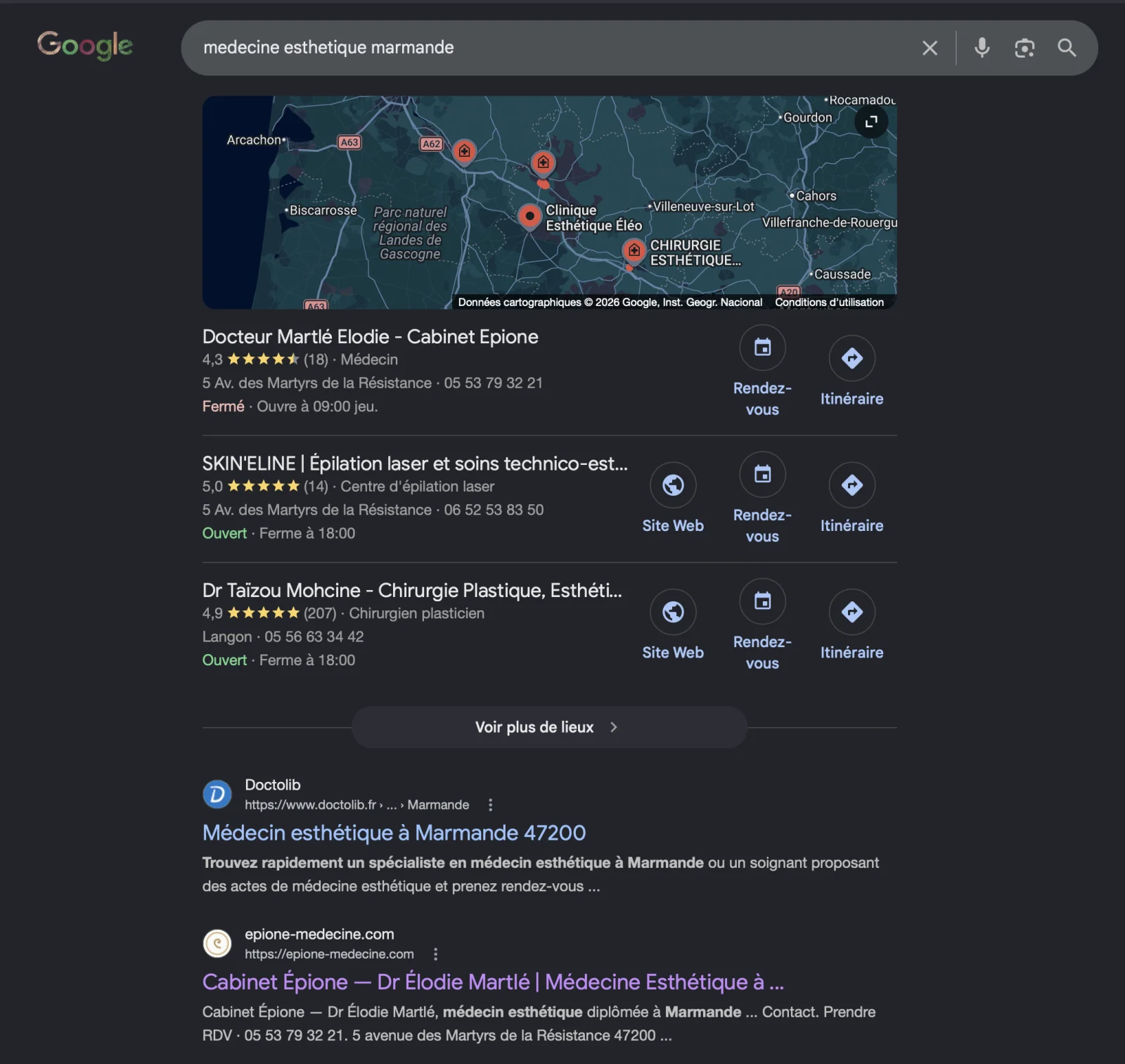The image size is (1125, 1064).
Task: Click the '(18)' reviews count
Action: click(316, 359)
